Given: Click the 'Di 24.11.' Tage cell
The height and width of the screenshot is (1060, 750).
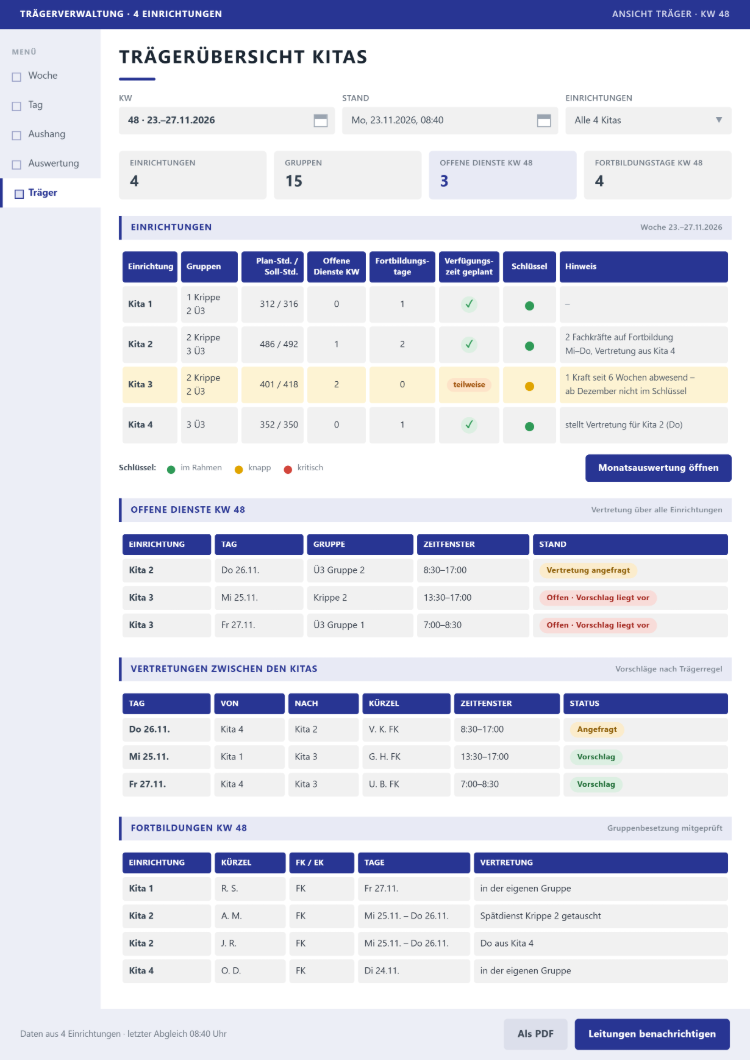Looking at the screenshot, I should click(x=414, y=971).
